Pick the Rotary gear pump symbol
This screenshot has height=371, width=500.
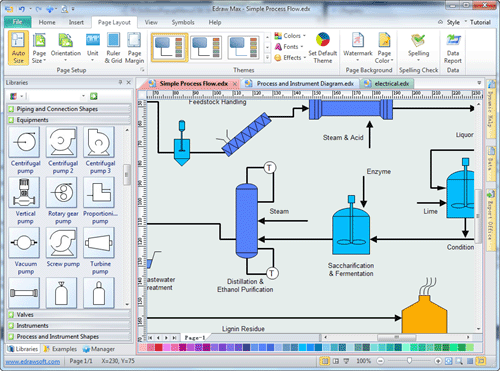tap(62, 192)
